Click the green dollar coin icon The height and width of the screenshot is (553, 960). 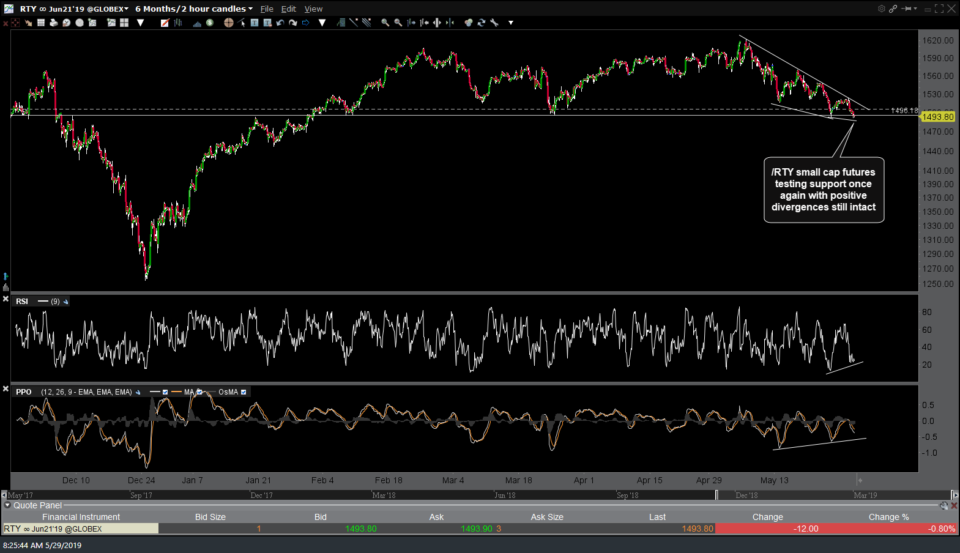pos(209,23)
